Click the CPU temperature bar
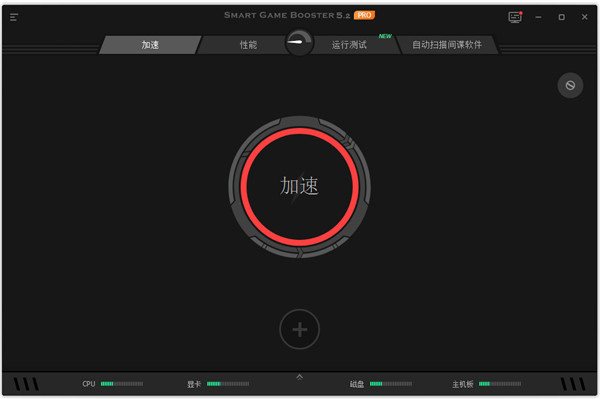This screenshot has height=399, width=600. click(x=122, y=384)
